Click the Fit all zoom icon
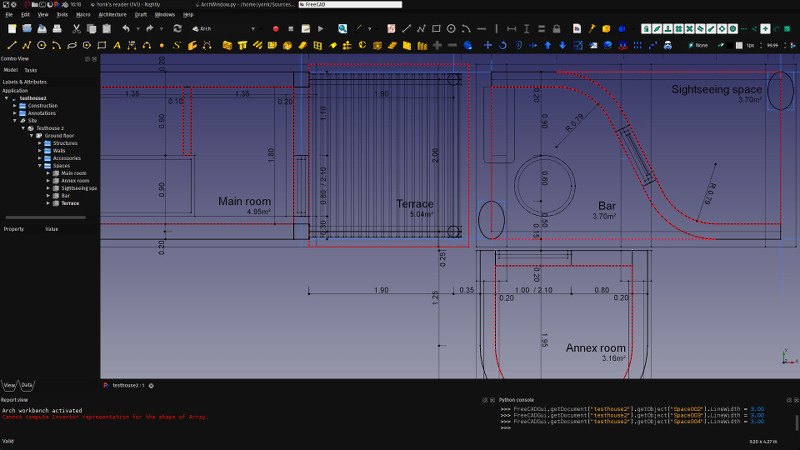 342,29
